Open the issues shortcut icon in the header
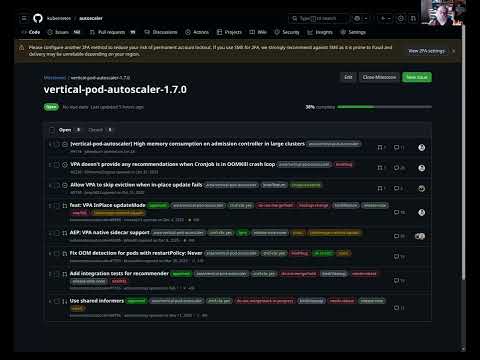 pos(401,18)
